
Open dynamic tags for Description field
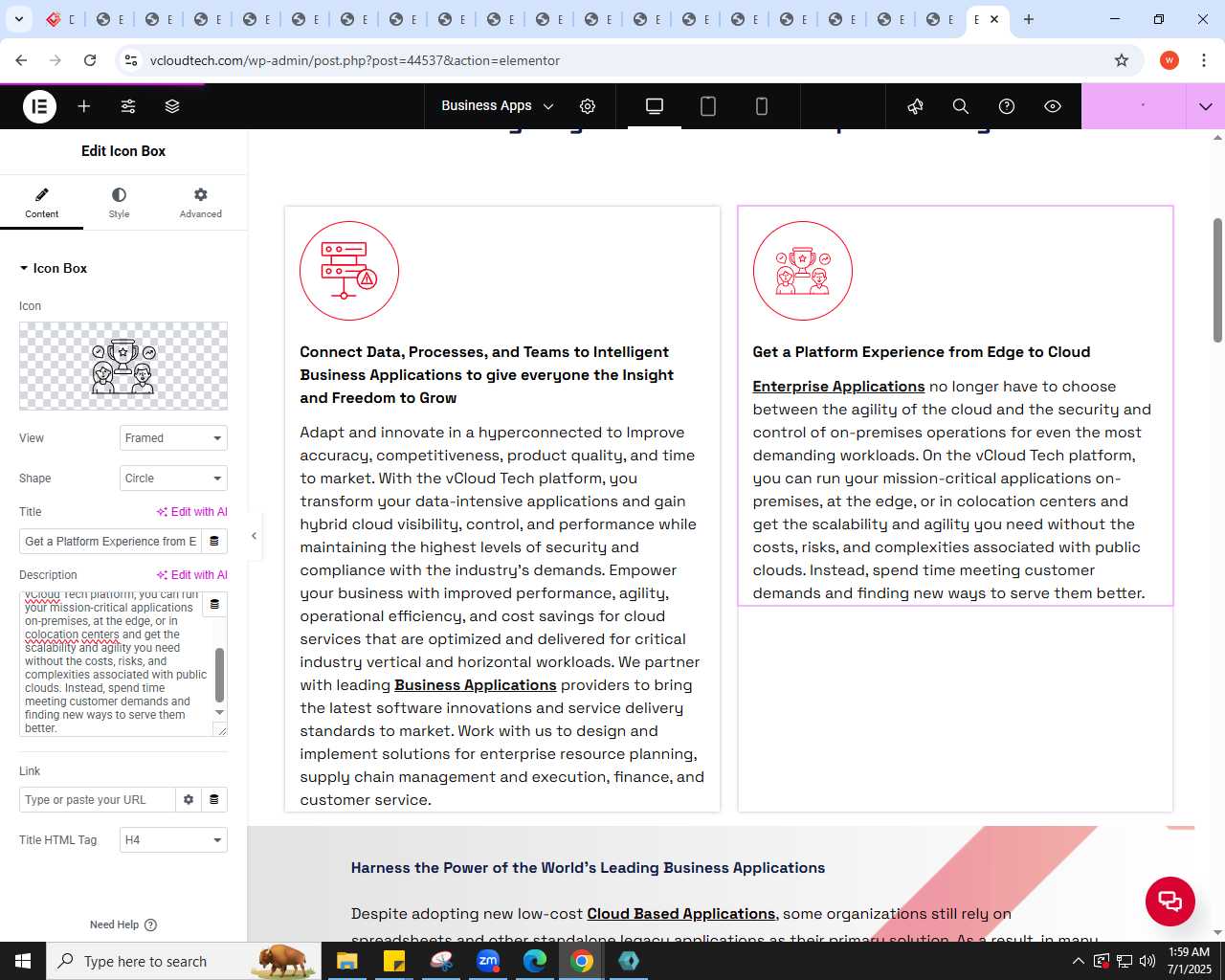pyautogui.click(x=214, y=604)
